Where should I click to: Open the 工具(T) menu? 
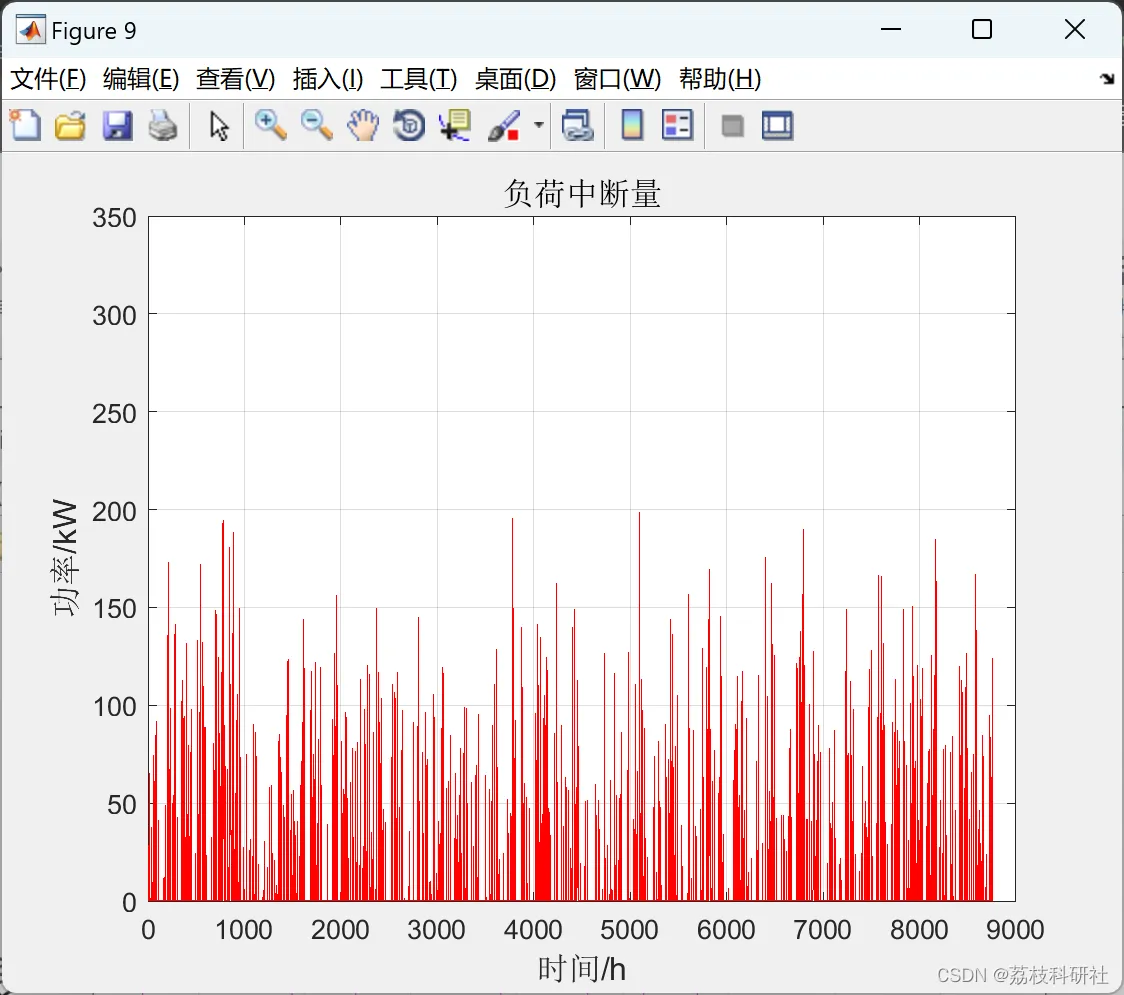tap(419, 79)
